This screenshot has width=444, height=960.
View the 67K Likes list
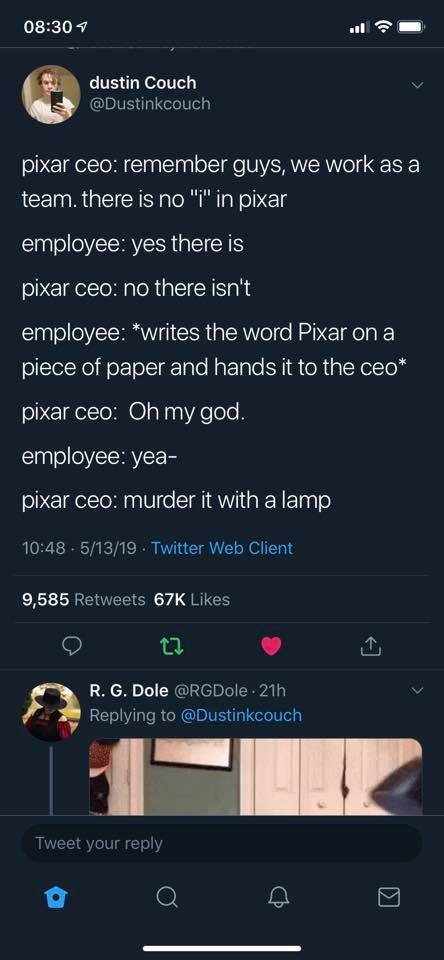(x=192, y=599)
